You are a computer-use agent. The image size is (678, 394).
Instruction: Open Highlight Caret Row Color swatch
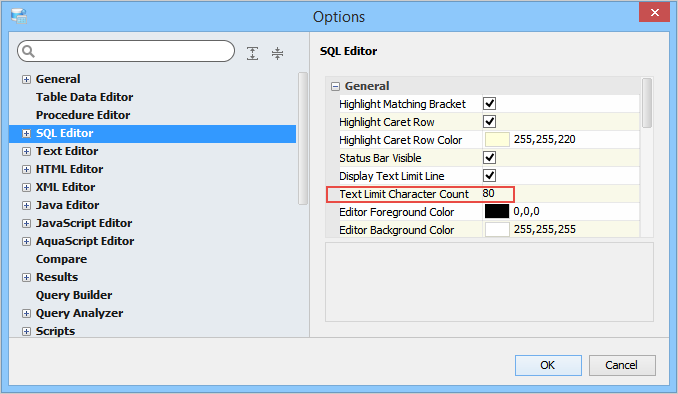pos(497,140)
